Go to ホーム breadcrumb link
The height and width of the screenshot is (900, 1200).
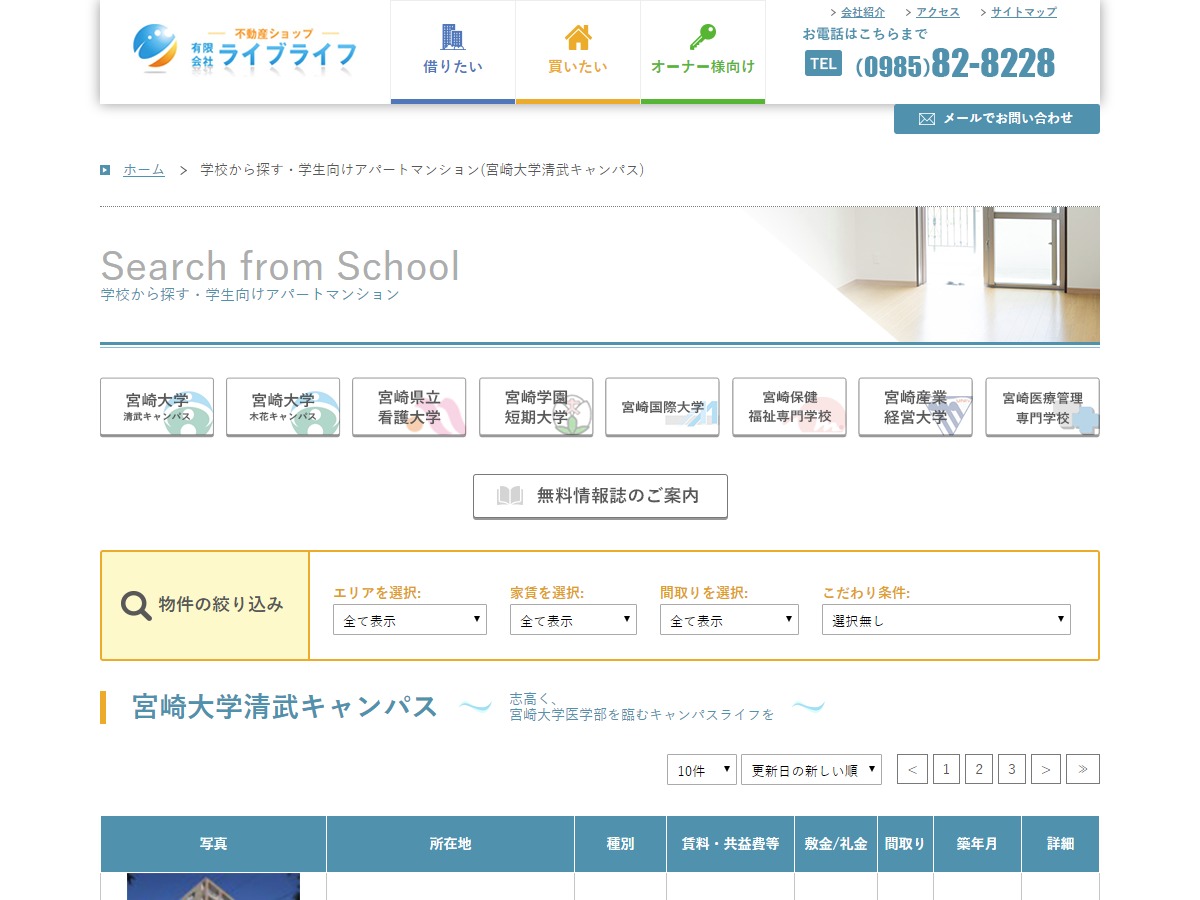click(x=144, y=170)
